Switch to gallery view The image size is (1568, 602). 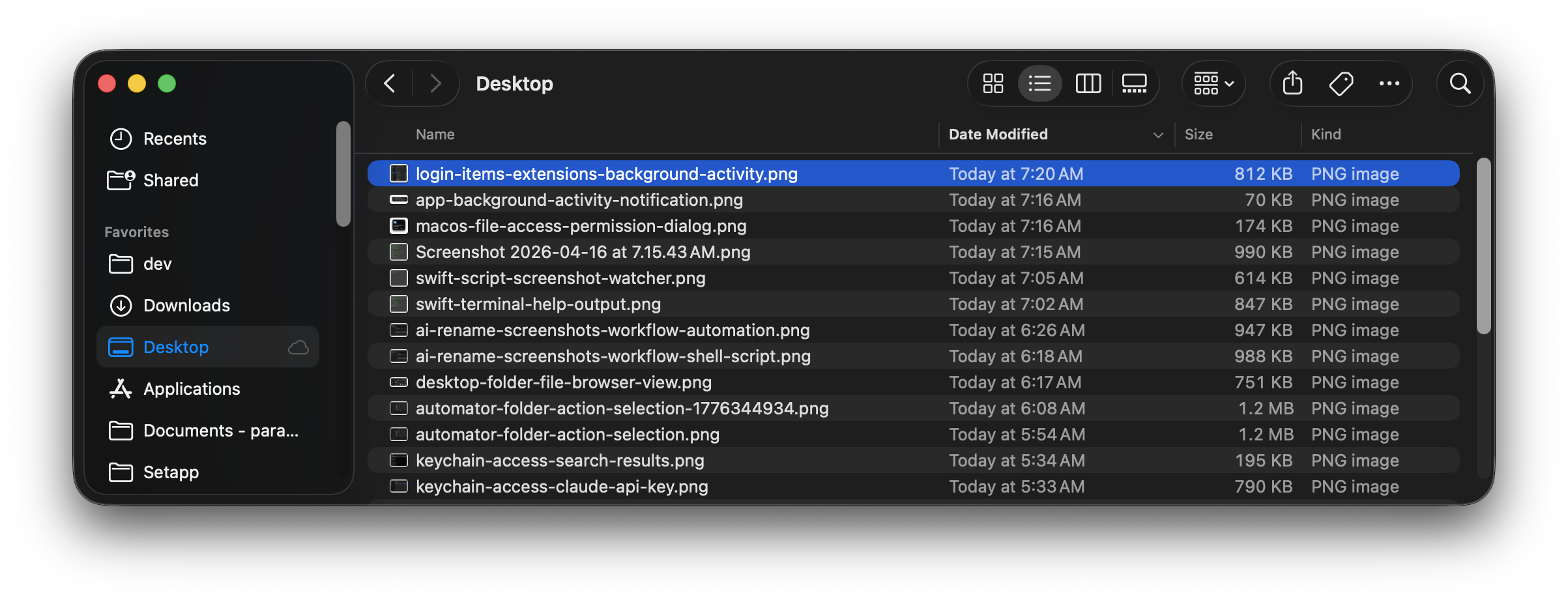click(1134, 83)
